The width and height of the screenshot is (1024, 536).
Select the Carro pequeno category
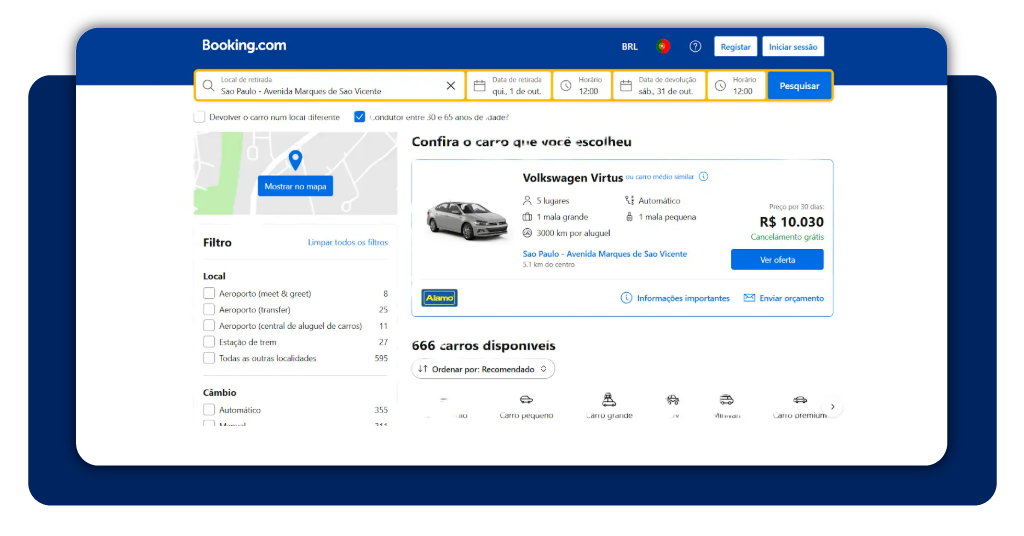click(526, 406)
